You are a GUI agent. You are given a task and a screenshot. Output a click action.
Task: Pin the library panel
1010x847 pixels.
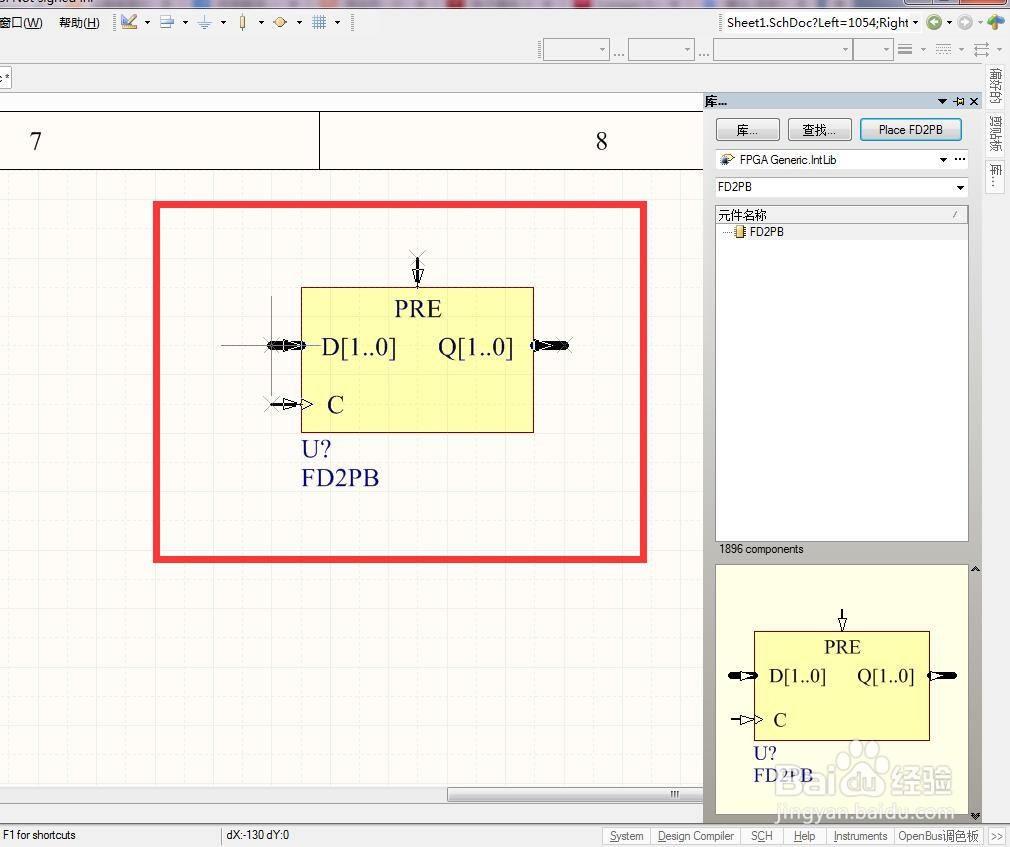959,101
